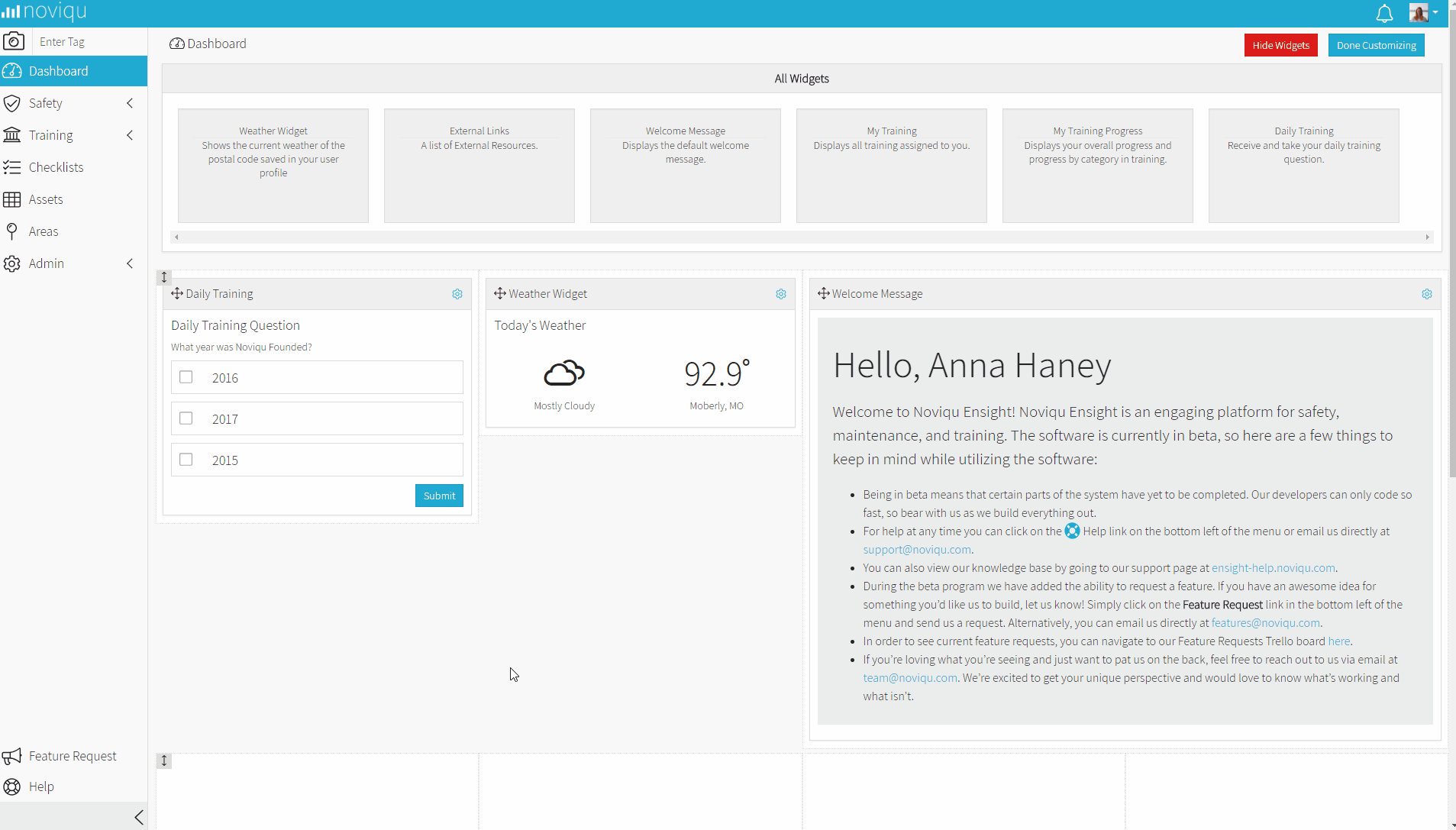Open the Checklists menu item
Image resolution: width=1456 pixels, height=830 pixels.
[73, 167]
